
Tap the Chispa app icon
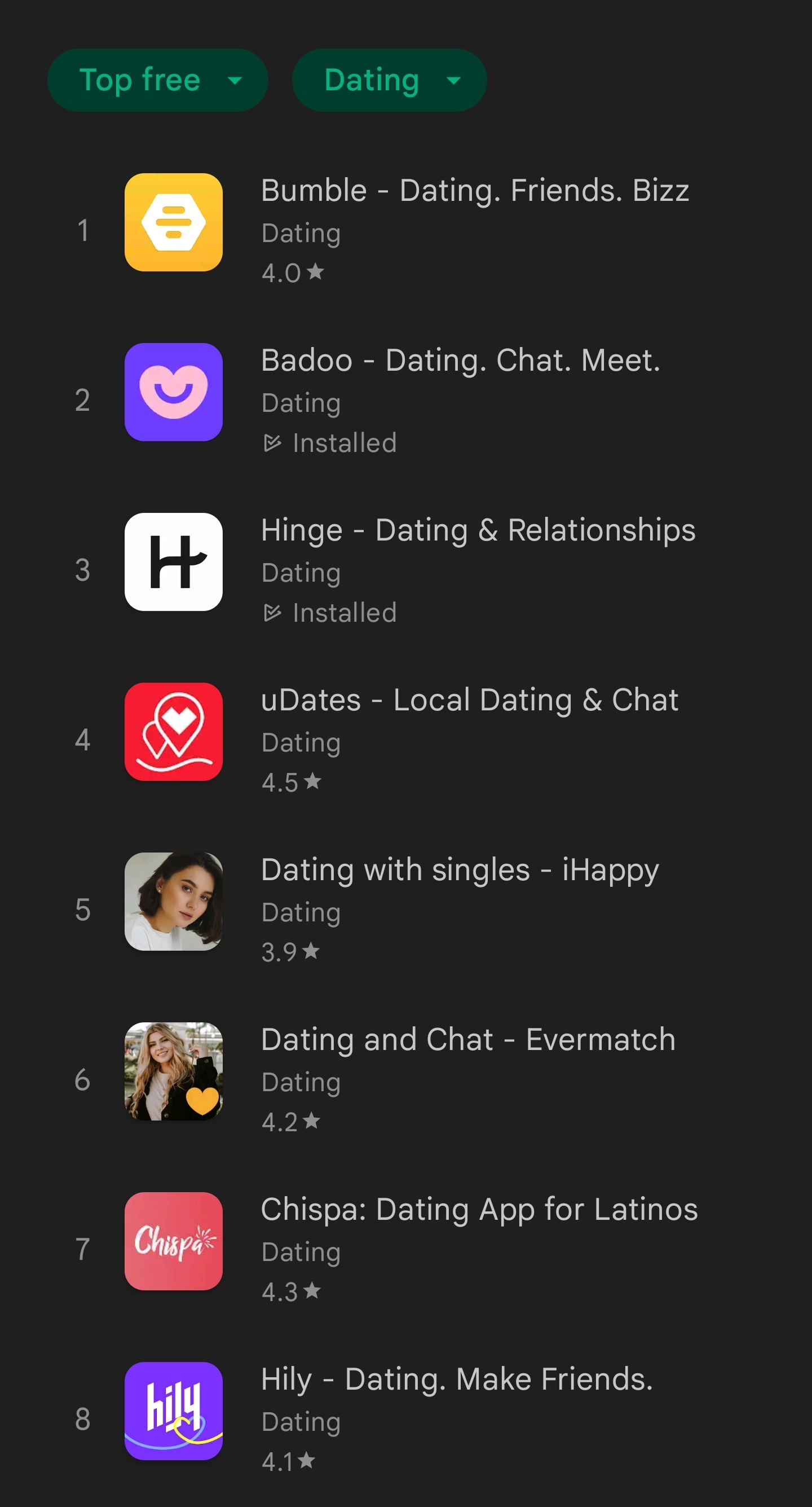174,1241
